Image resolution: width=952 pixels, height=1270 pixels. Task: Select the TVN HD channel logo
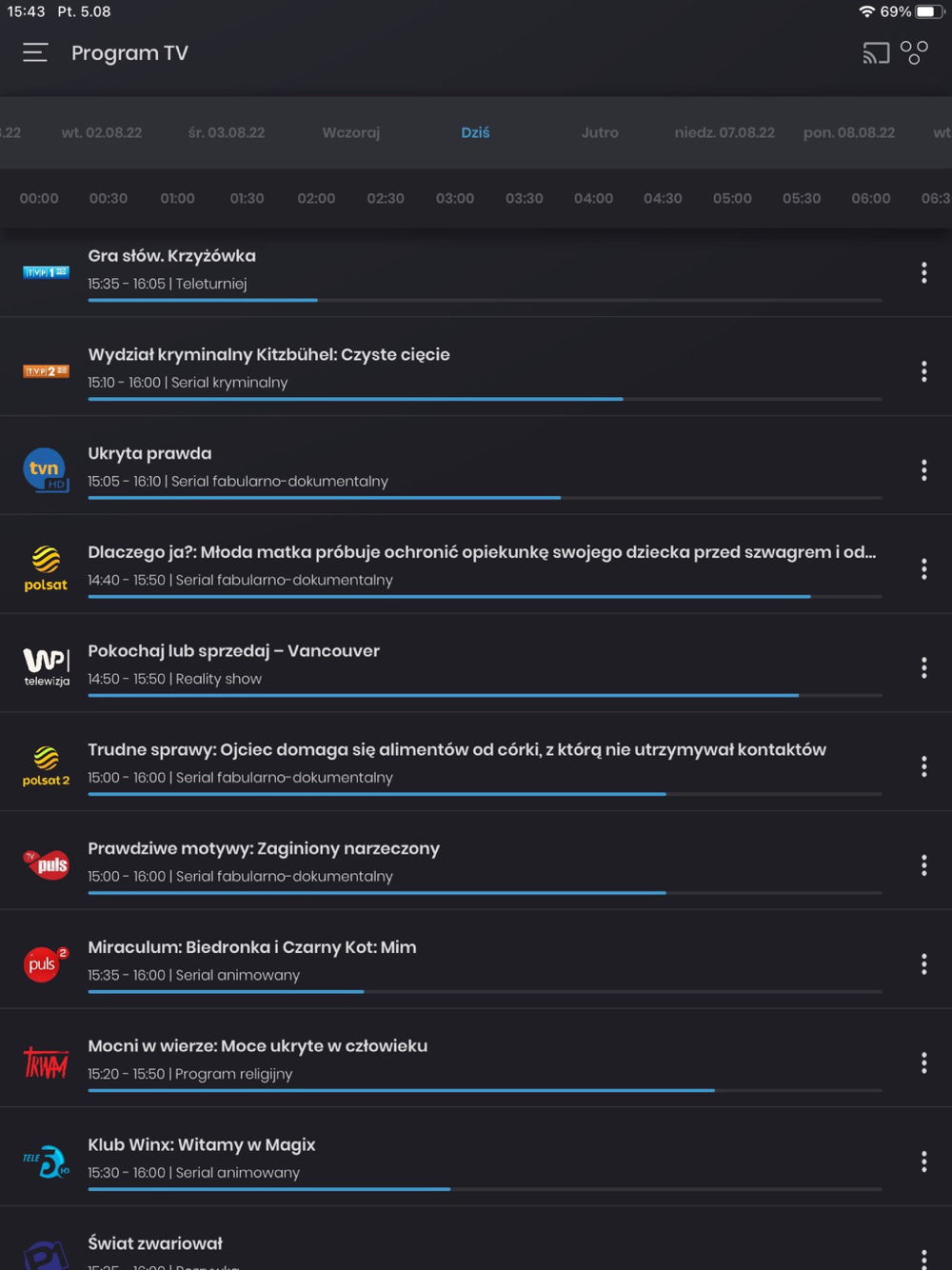point(46,470)
